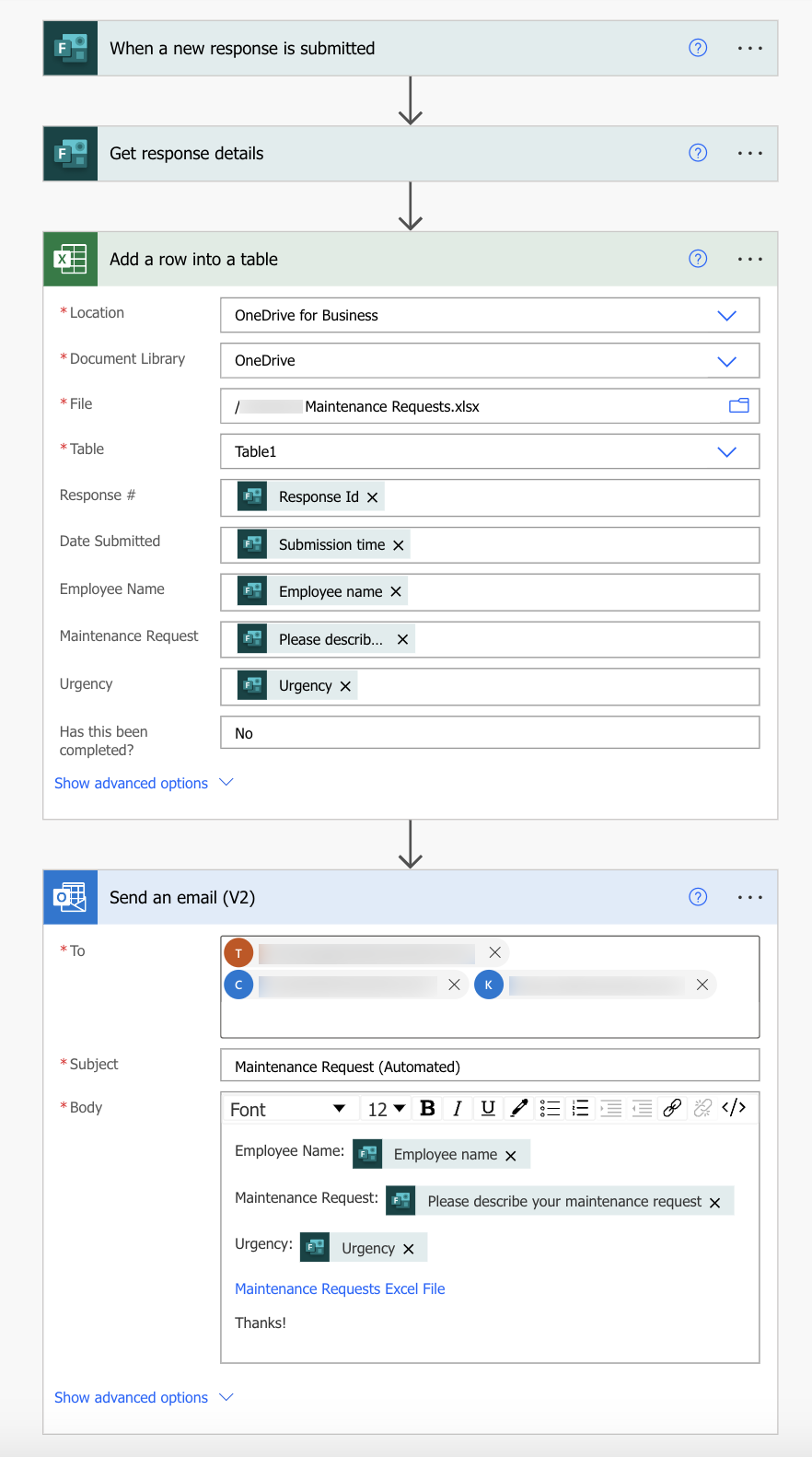Open the text highlight color picker

click(x=519, y=1108)
